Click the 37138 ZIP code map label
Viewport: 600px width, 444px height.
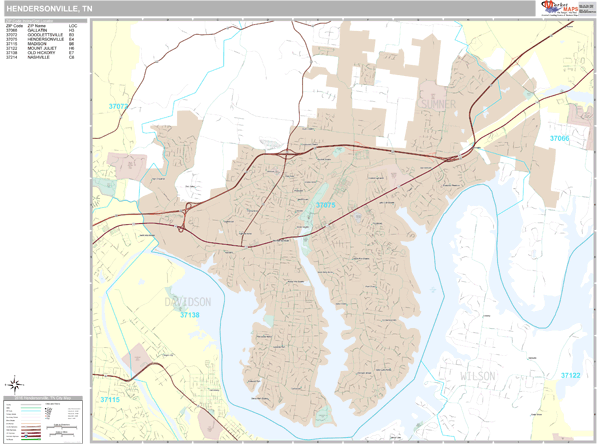190,315
